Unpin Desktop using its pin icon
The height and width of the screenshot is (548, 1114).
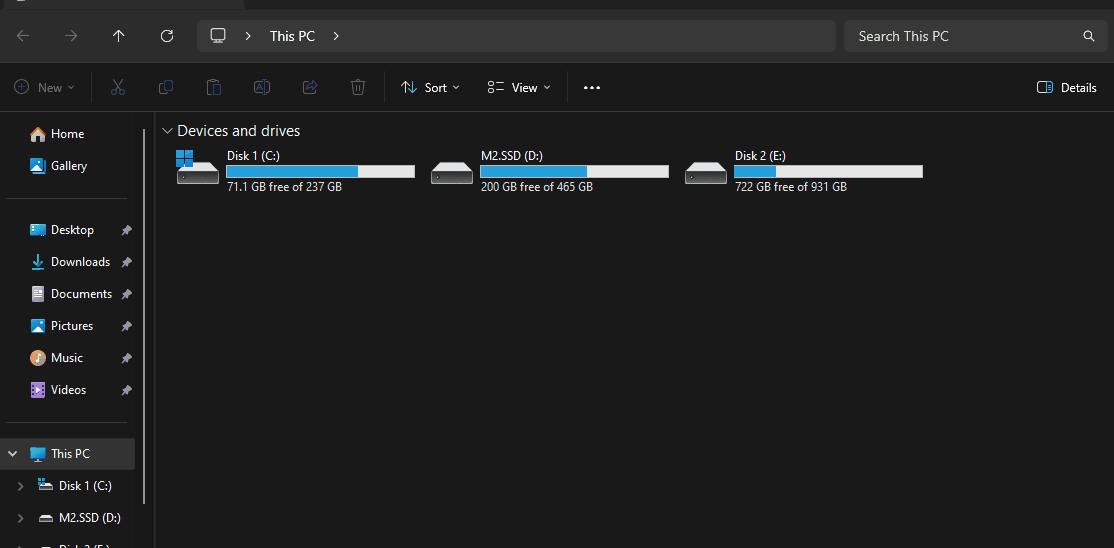(126, 230)
